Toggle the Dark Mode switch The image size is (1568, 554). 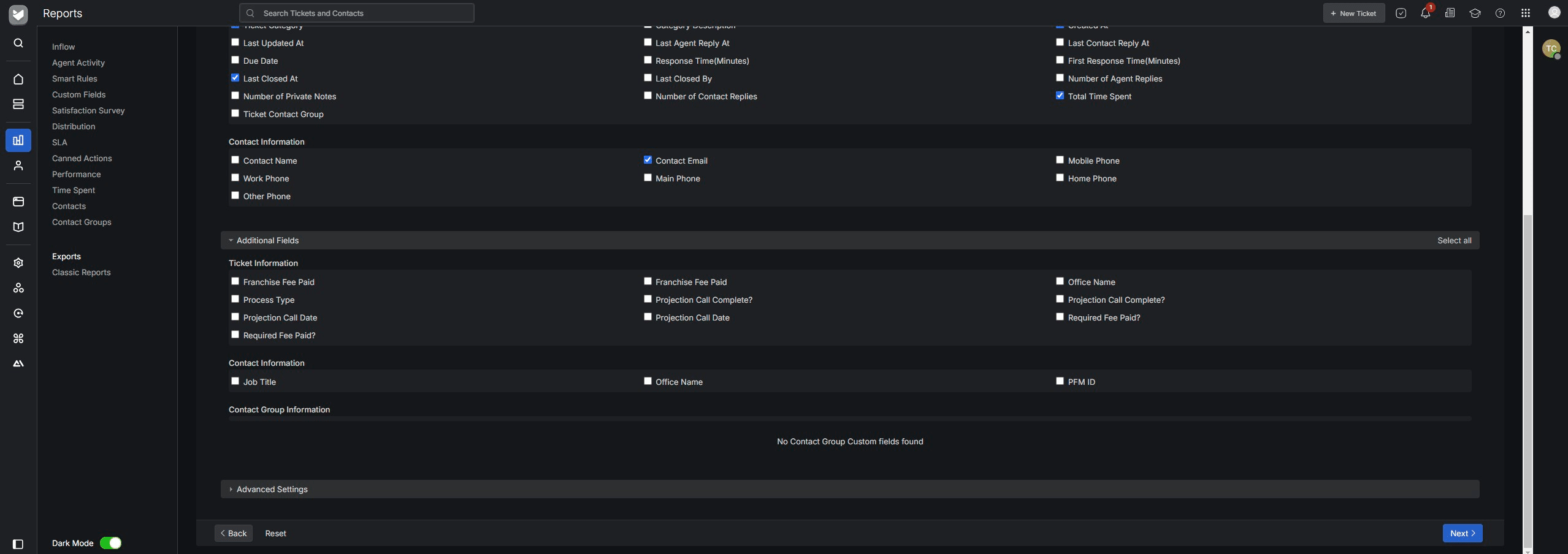coord(111,542)
